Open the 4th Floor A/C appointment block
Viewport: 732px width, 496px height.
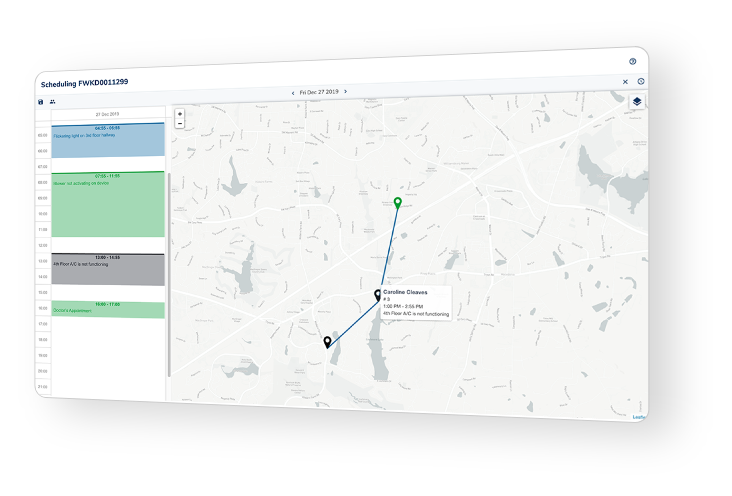click(x=108, y=270)
